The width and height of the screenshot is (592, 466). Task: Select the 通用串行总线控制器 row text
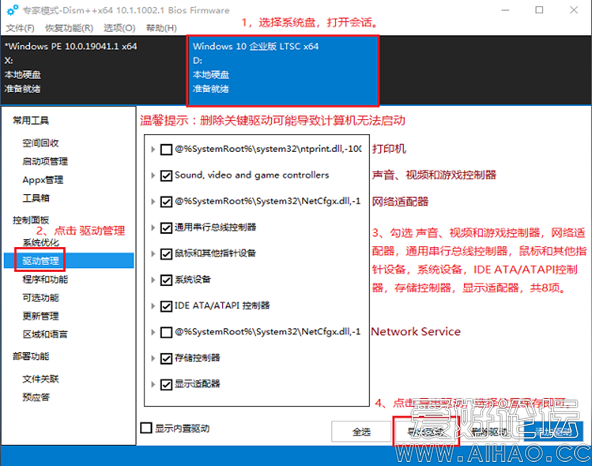pyautogui.click(x=216, y=227)
